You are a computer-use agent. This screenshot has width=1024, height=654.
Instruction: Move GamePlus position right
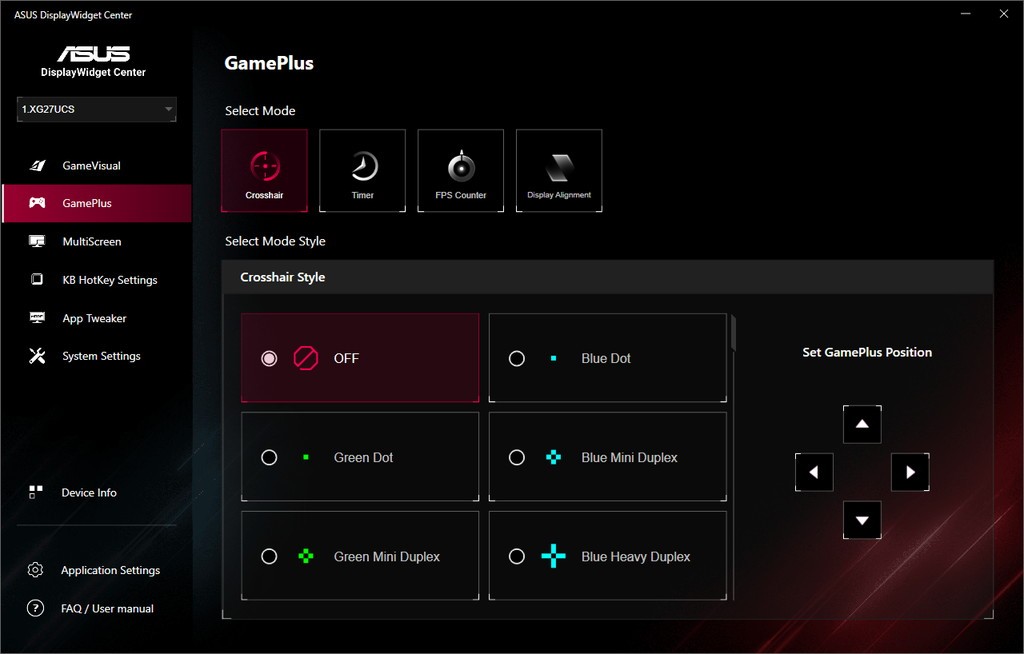tap(910, 472)
